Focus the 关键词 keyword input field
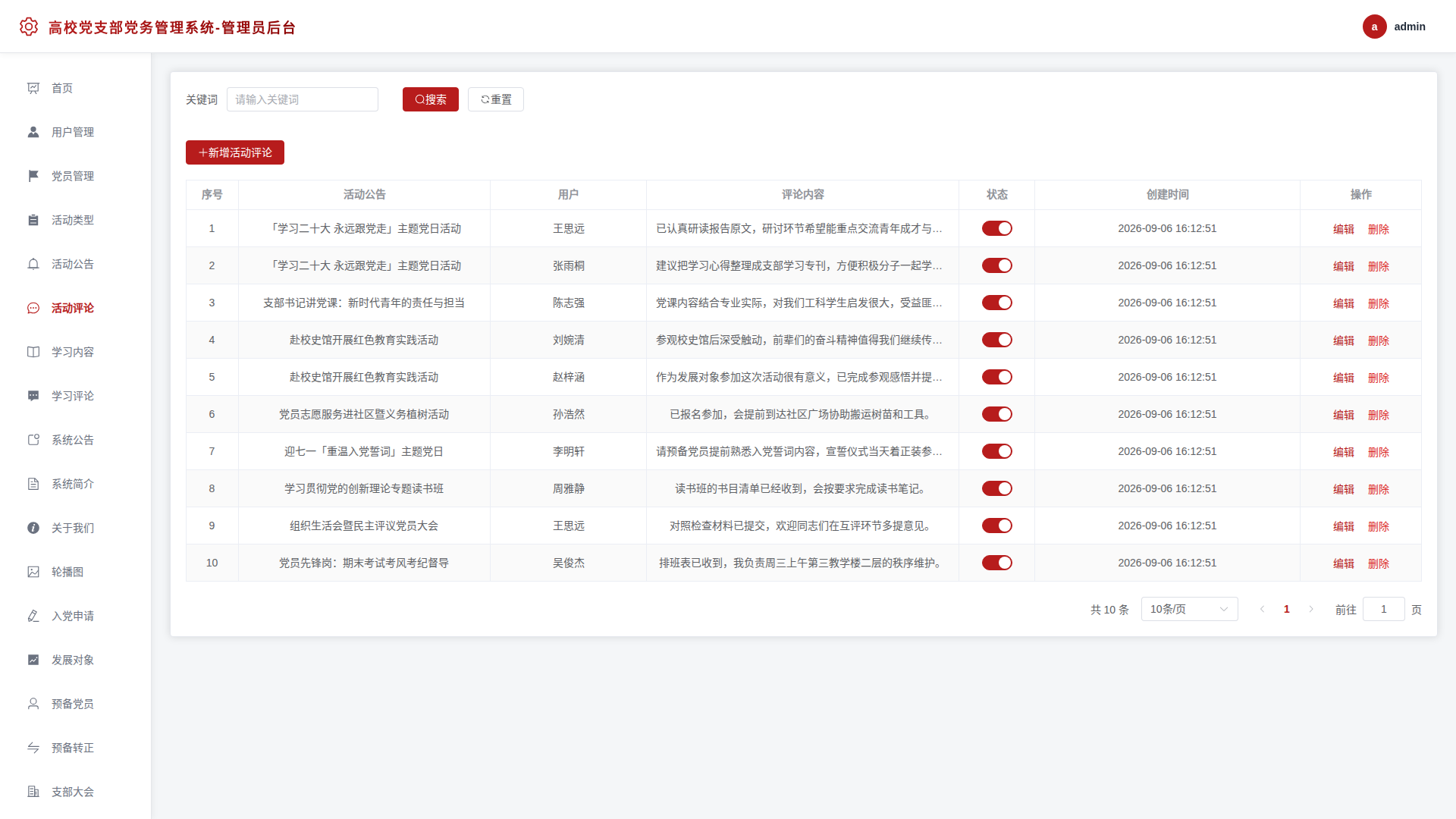1456x819 pixels. tap(303, 99)
